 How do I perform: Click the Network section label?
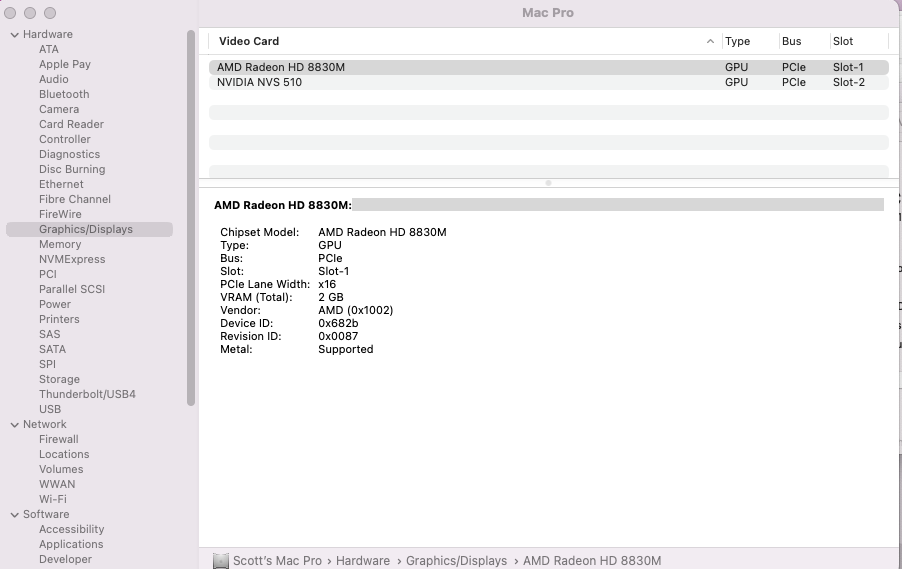(x=45, y=424)
